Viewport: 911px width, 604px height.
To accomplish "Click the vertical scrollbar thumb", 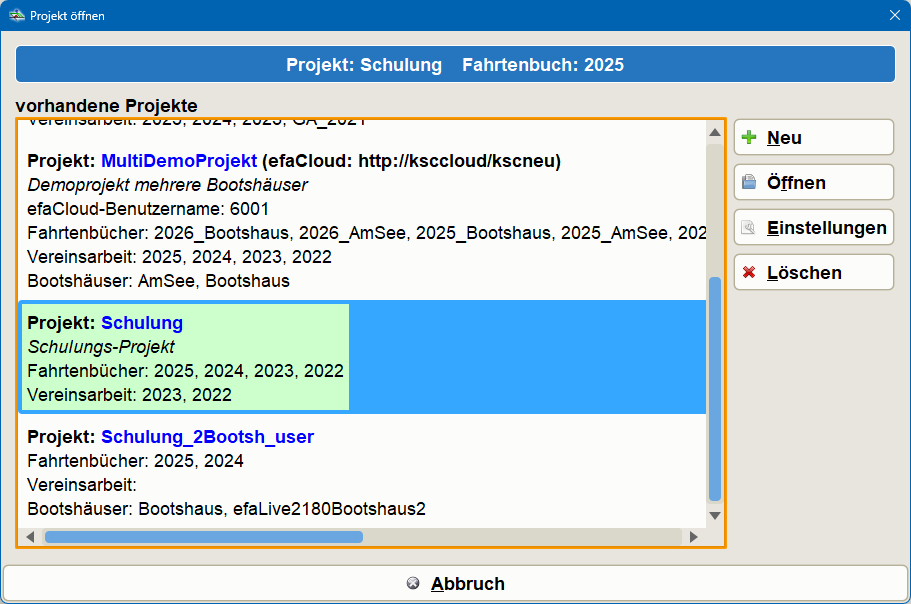I will pos(715,390).
